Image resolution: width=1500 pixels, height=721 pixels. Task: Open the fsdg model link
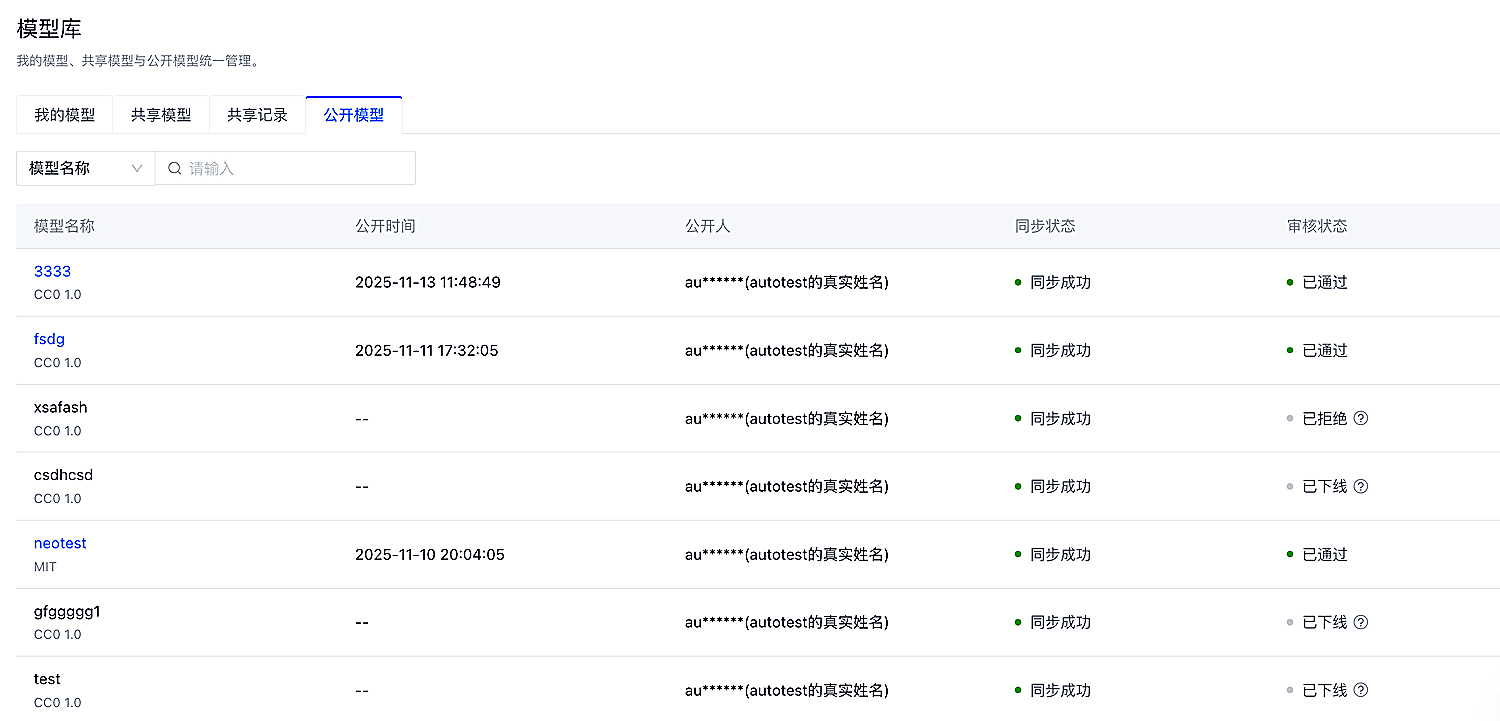[x=49, y=339]
